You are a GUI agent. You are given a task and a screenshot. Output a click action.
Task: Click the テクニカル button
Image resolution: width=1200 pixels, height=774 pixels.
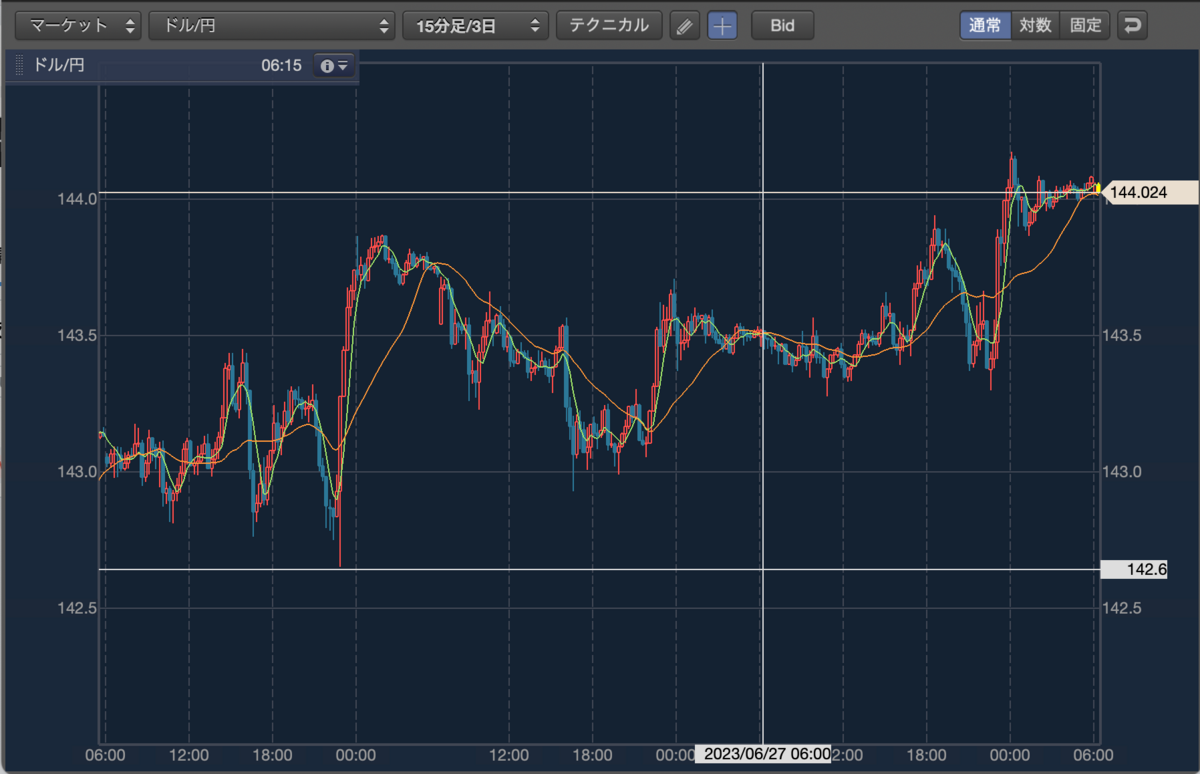point(609,26)
